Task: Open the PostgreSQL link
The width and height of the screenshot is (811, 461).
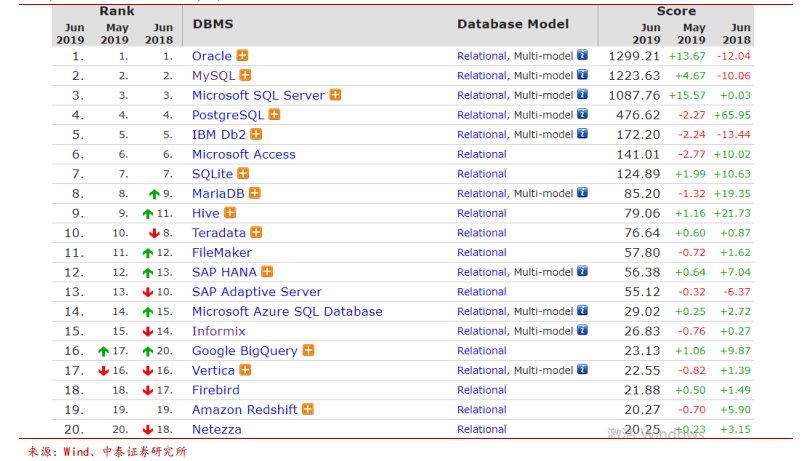Action: 228,115
